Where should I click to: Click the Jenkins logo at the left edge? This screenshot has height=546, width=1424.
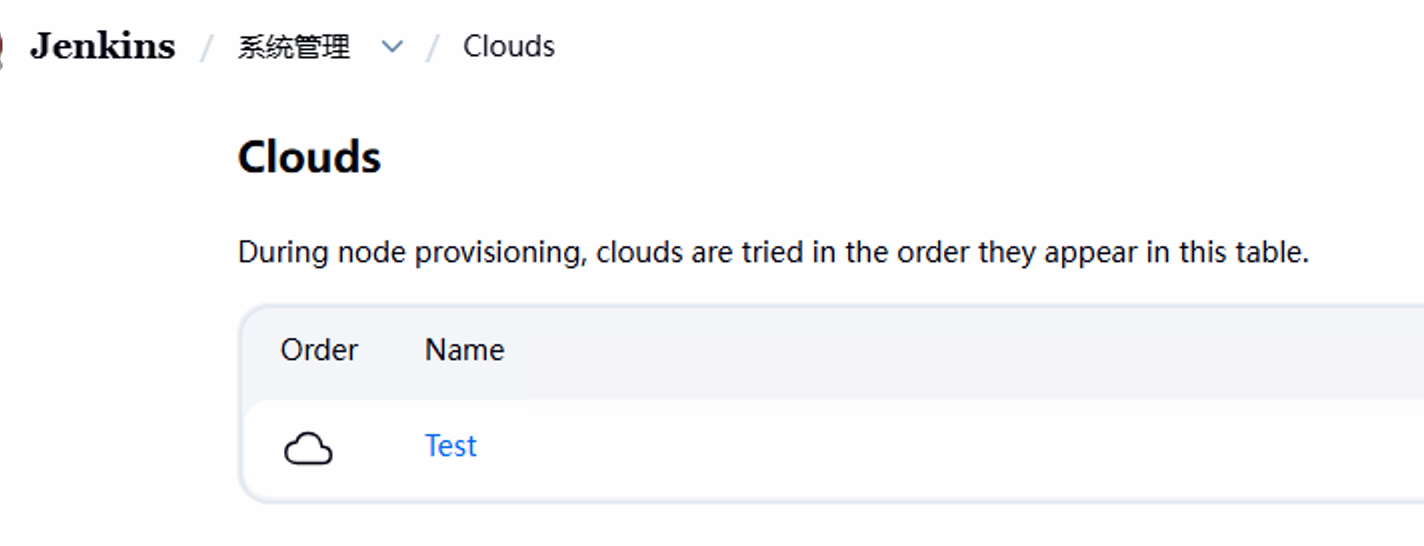[x=3, y=47]
